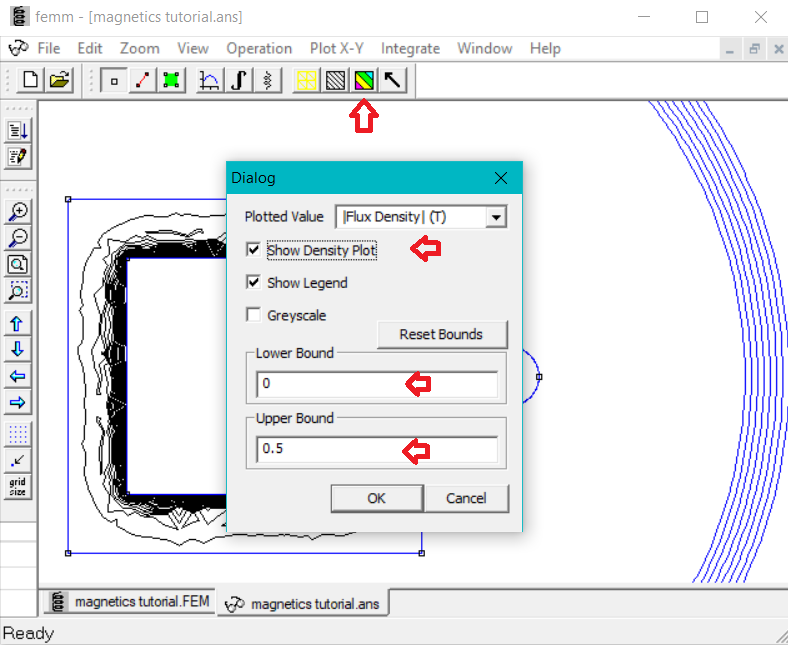Open the vector plot arrow tool
The image size is (788, 645).
(x=393, y=81)
